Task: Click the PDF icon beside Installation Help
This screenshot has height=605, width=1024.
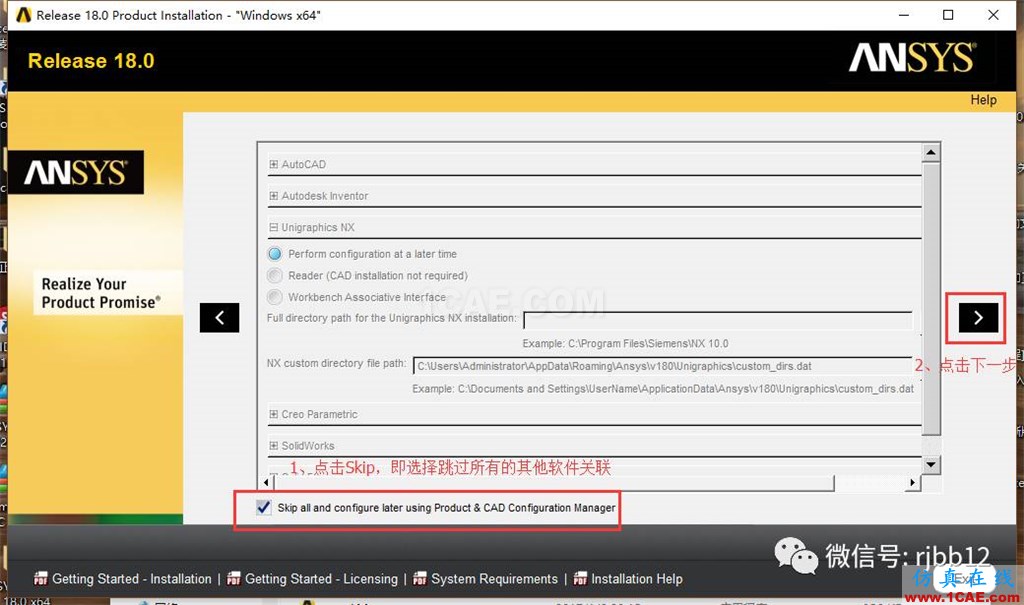Action: pyautogui.click(x=580, y=578)
